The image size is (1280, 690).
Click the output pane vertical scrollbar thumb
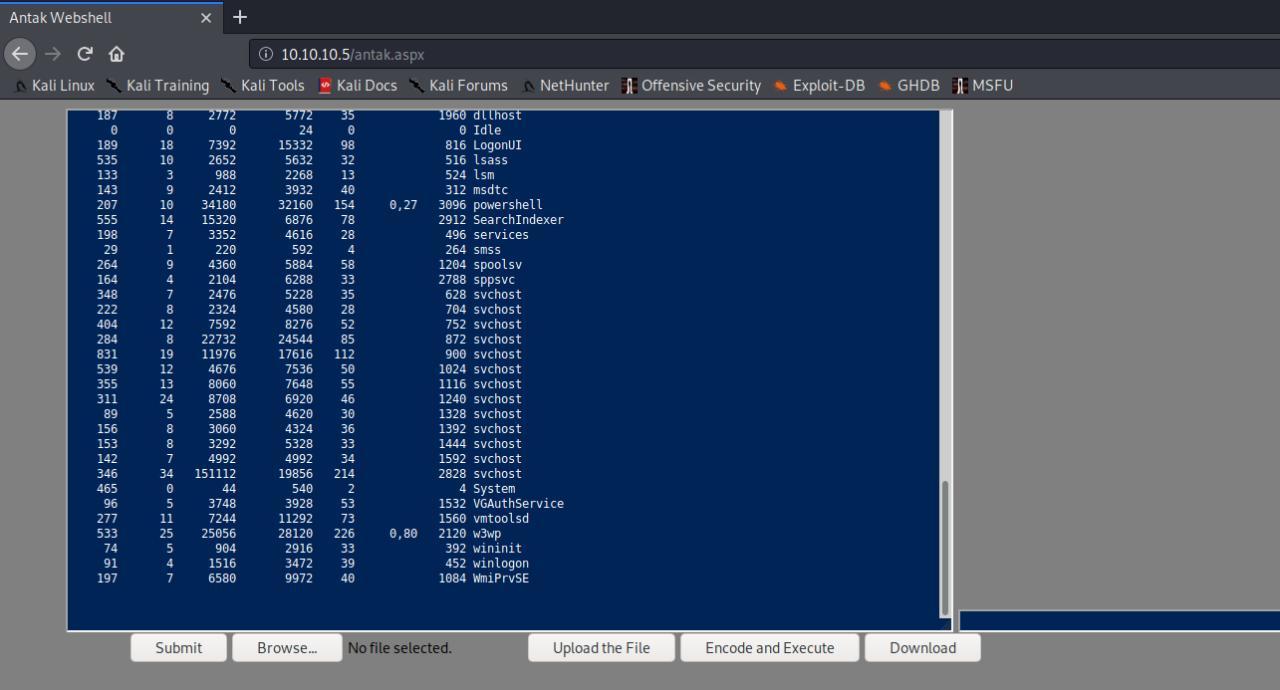click(x=945, y=548)
